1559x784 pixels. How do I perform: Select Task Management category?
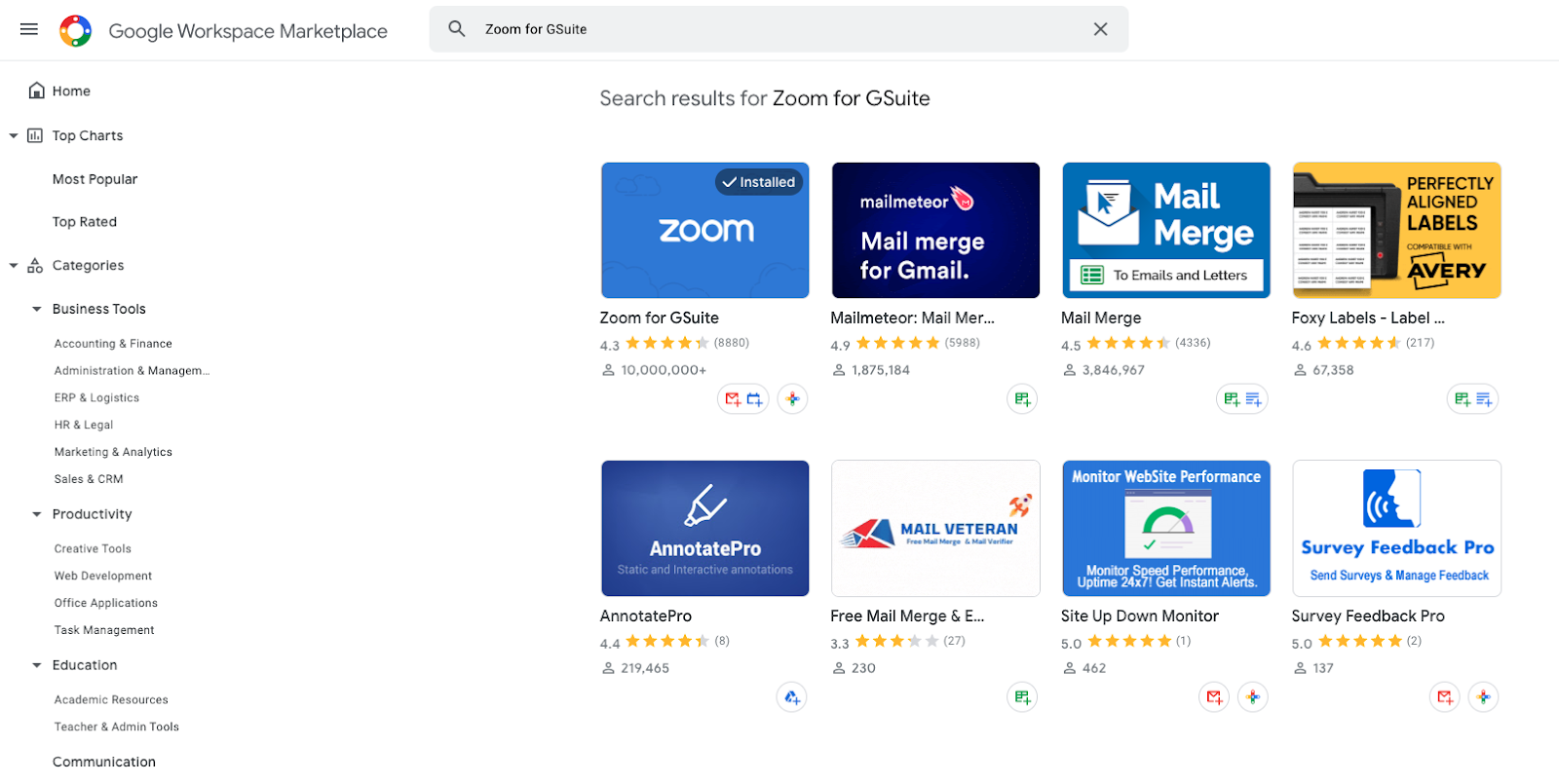pyautogui.click(x=104, y=630)
